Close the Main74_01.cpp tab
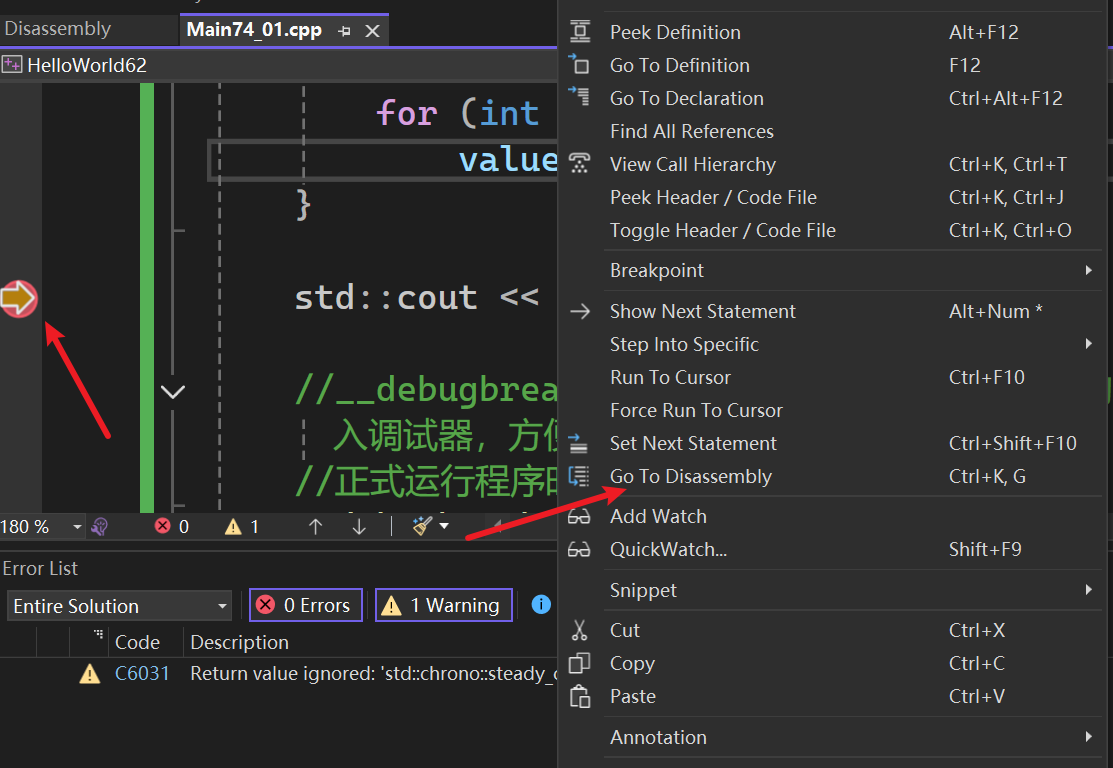Image resolution: width=1113 pixels, height=768 pixels. (372, 31)
